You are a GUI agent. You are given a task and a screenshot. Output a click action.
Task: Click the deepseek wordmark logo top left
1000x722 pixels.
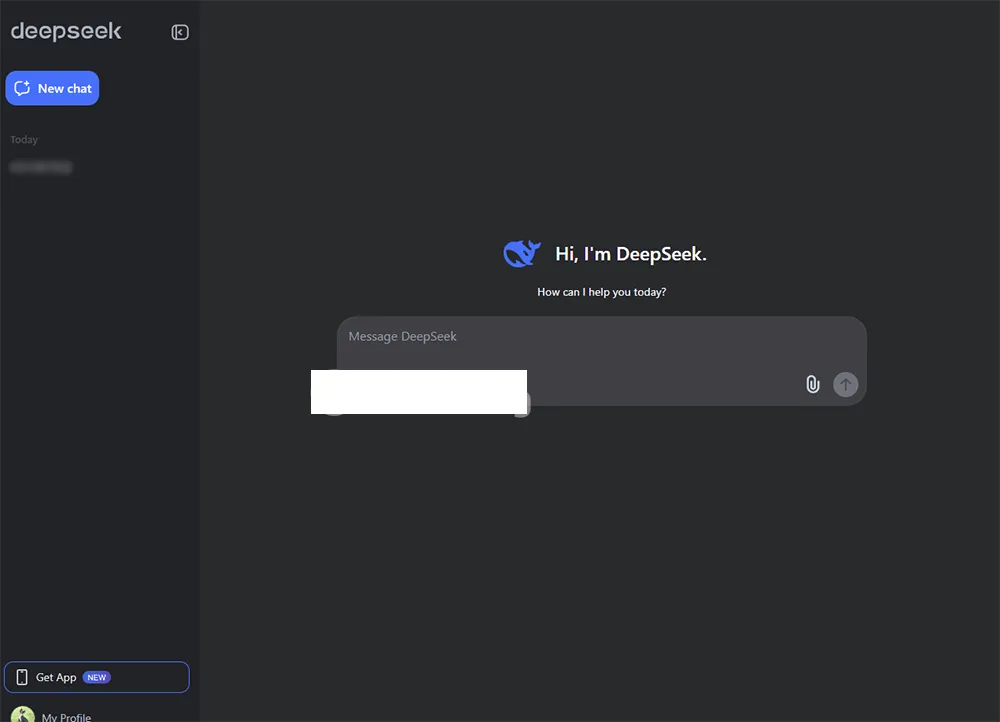click(65, 31)
